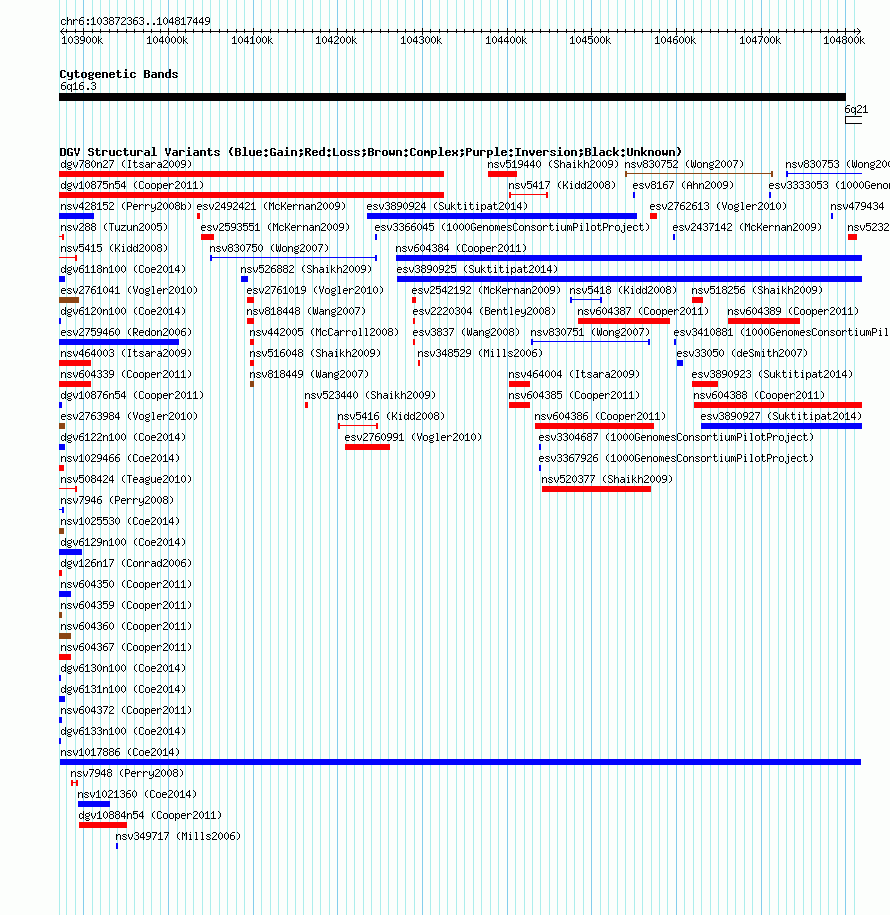
Task: Open nsv5415 (Kidd2008) variant
Action: click(114, 249)
